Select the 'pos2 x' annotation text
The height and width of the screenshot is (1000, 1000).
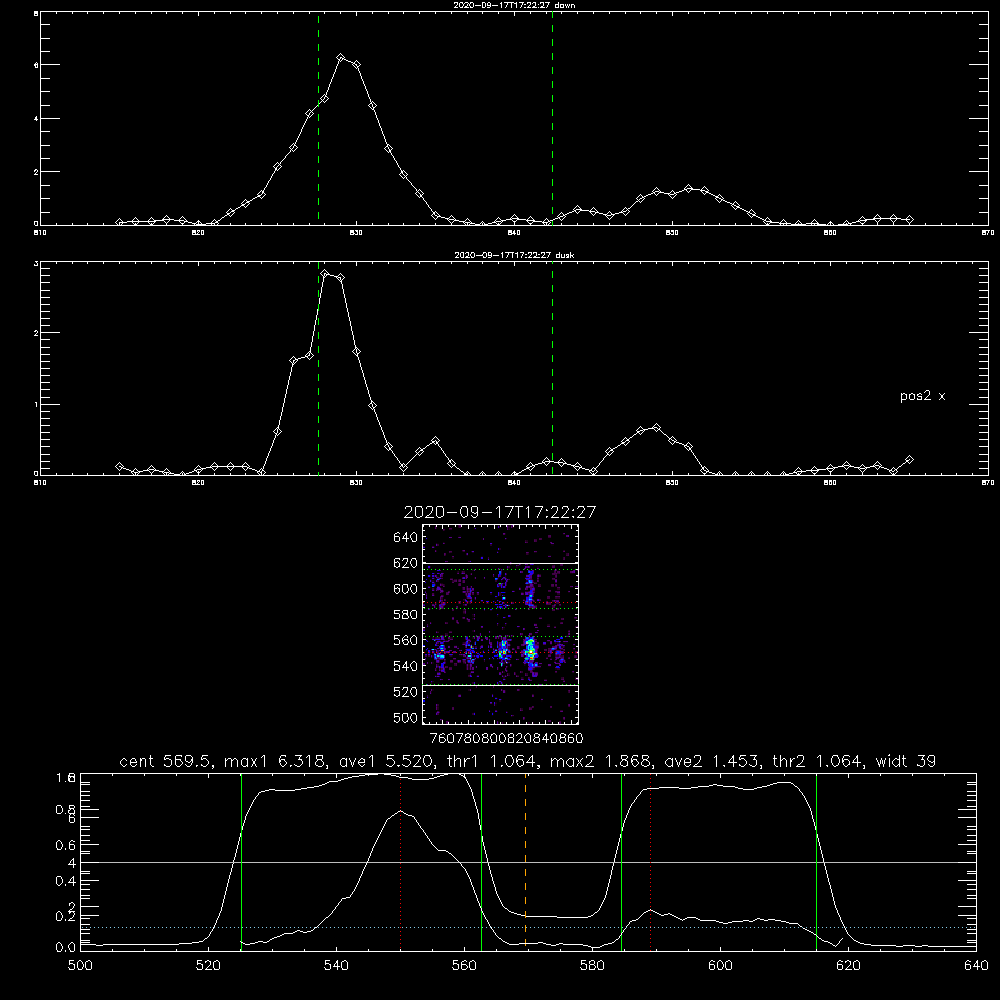pyautogui.click(x=922, y=396)
